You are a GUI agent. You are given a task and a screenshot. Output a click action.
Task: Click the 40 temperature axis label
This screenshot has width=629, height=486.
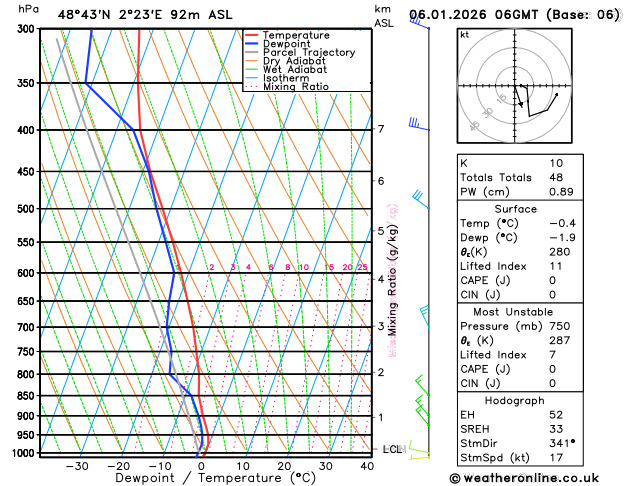coord(367,466)
